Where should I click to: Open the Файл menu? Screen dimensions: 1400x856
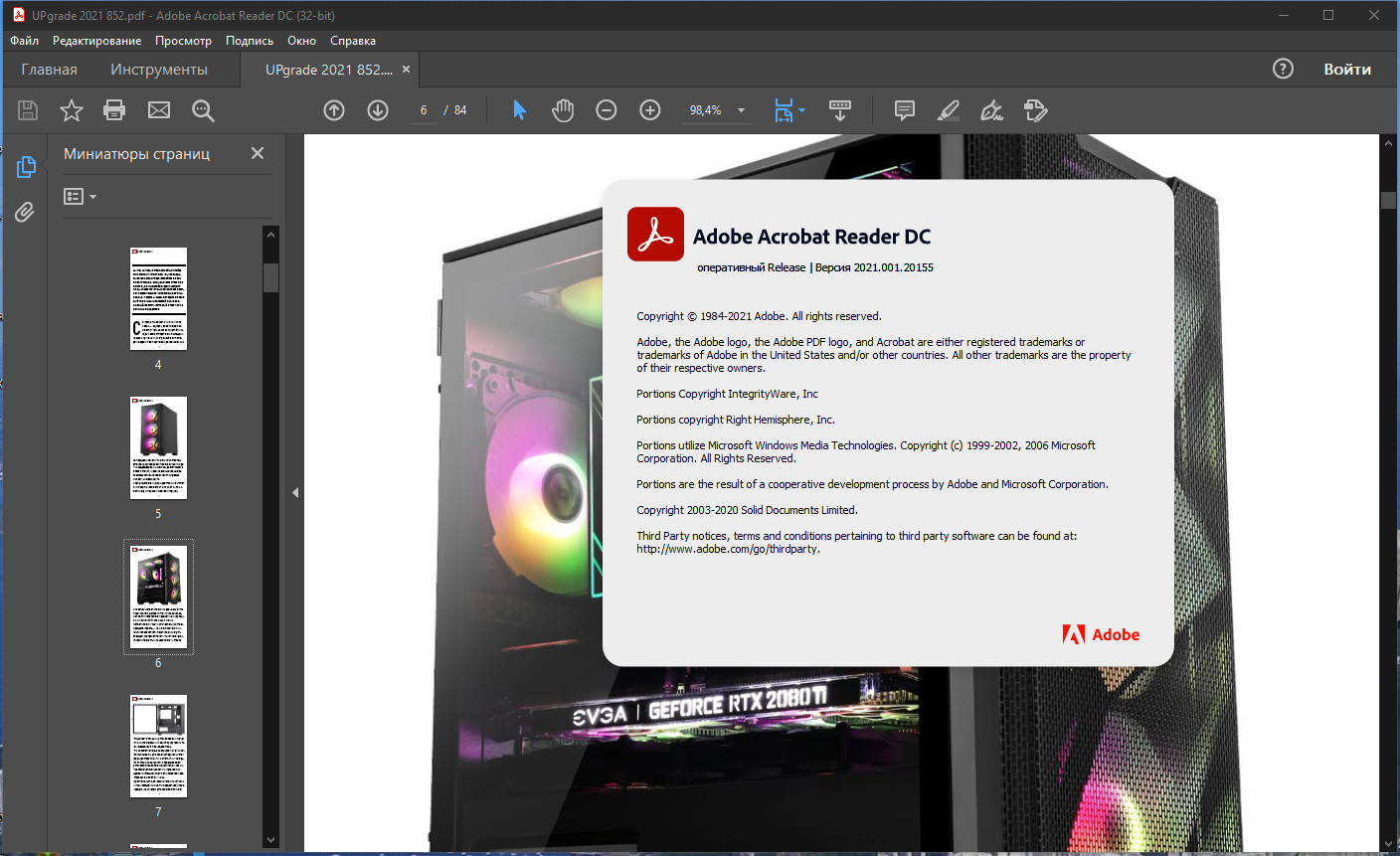pyautogui.click(x=25, y=41)
